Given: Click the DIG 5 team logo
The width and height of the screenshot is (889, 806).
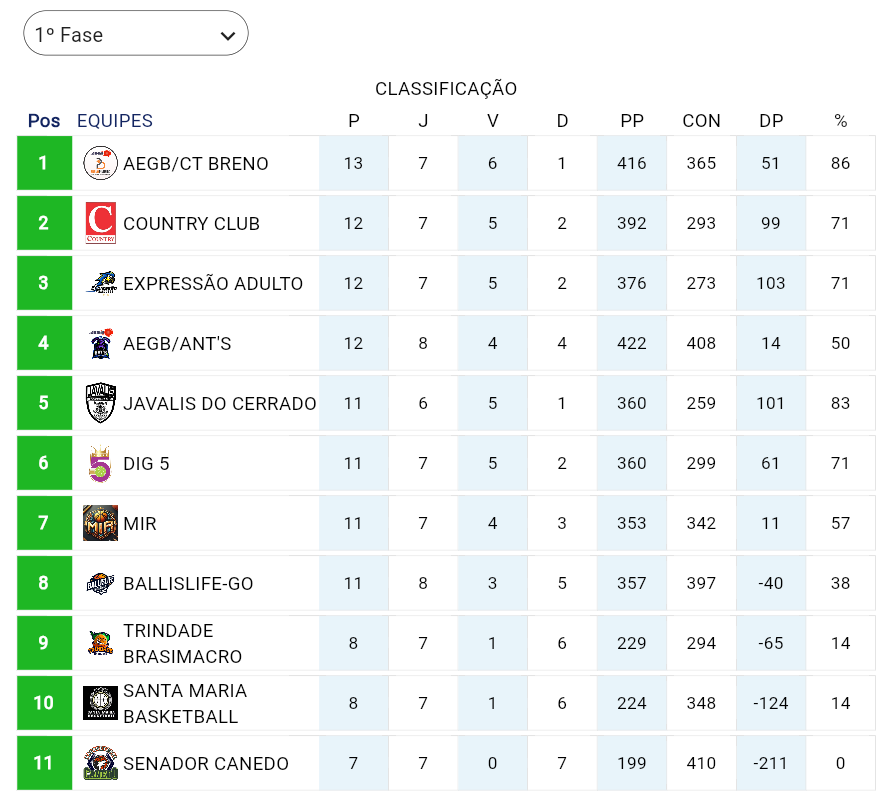Looking at the screenshot, I should coord(100,463).
